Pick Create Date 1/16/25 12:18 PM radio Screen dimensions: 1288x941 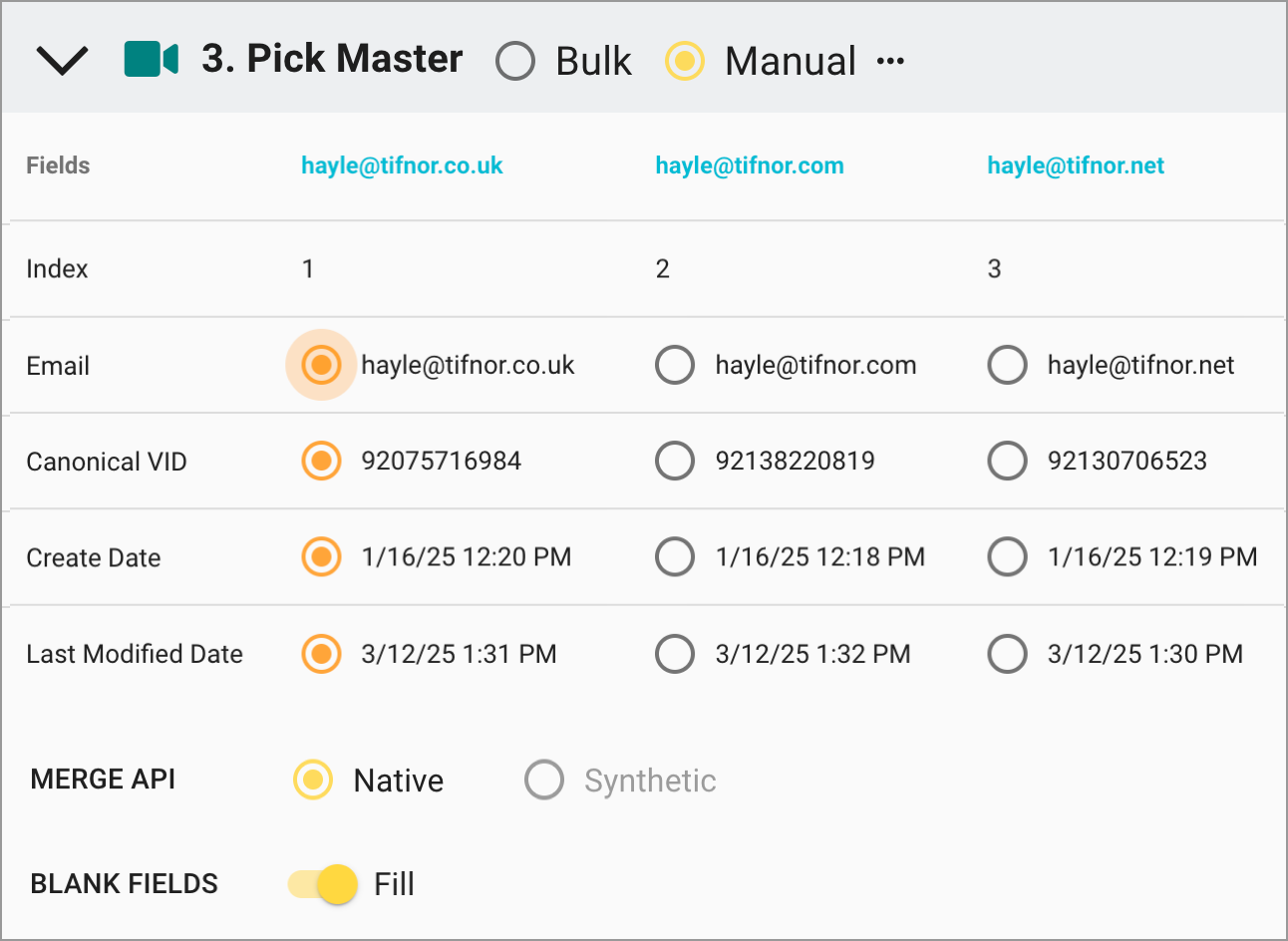pyautogui.click(x=675, y=556)
